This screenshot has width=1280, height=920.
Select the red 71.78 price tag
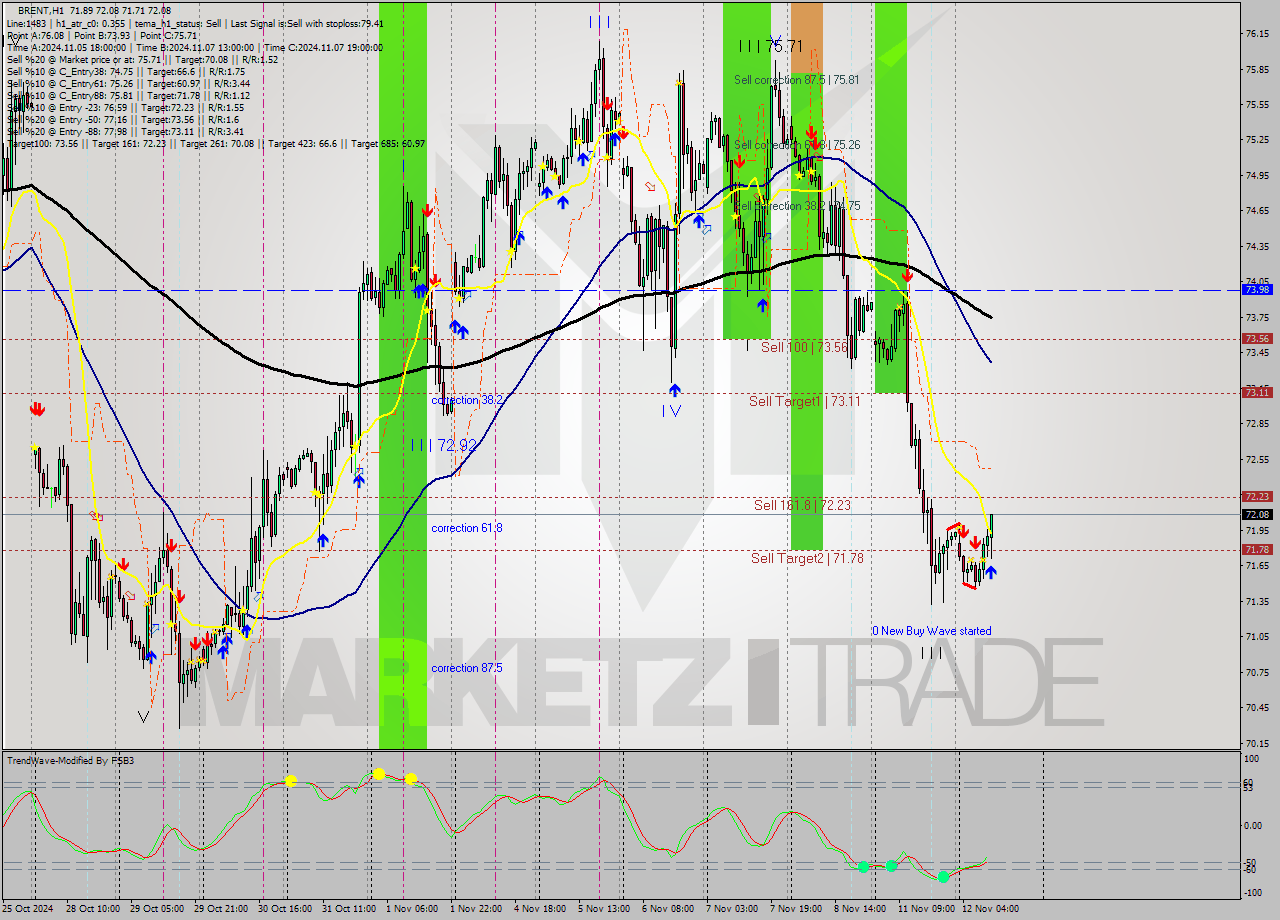coord(1257,550)
